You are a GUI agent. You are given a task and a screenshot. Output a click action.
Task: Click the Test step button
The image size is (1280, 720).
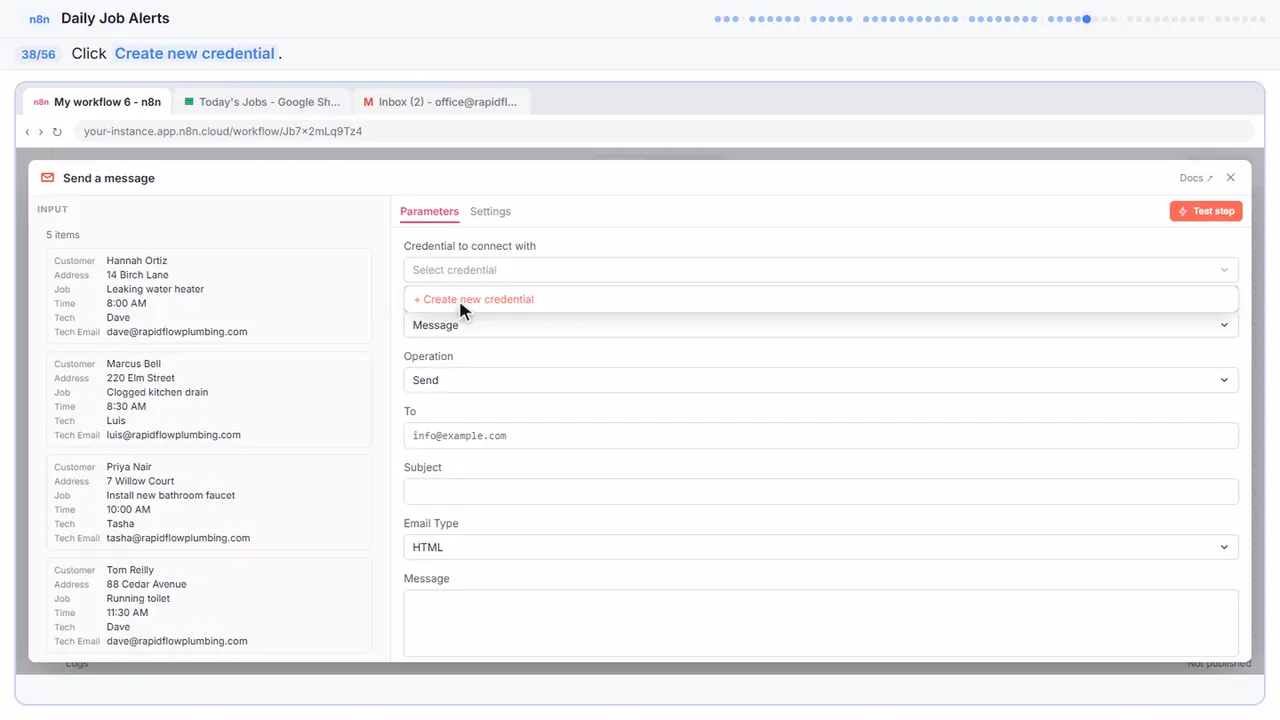pyautogui.click(x=1206, y=211)
